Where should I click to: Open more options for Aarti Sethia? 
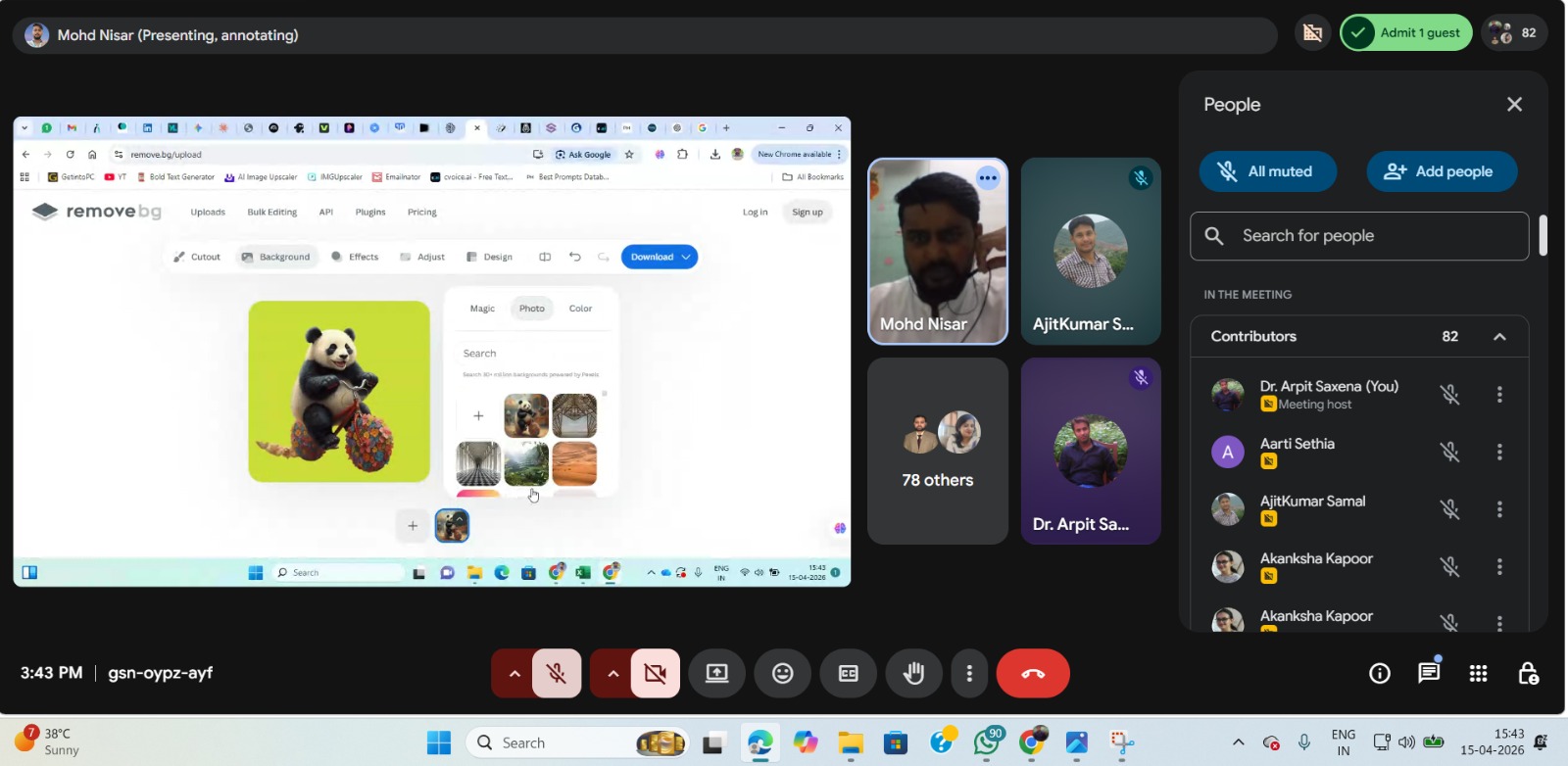[1499, 452]
